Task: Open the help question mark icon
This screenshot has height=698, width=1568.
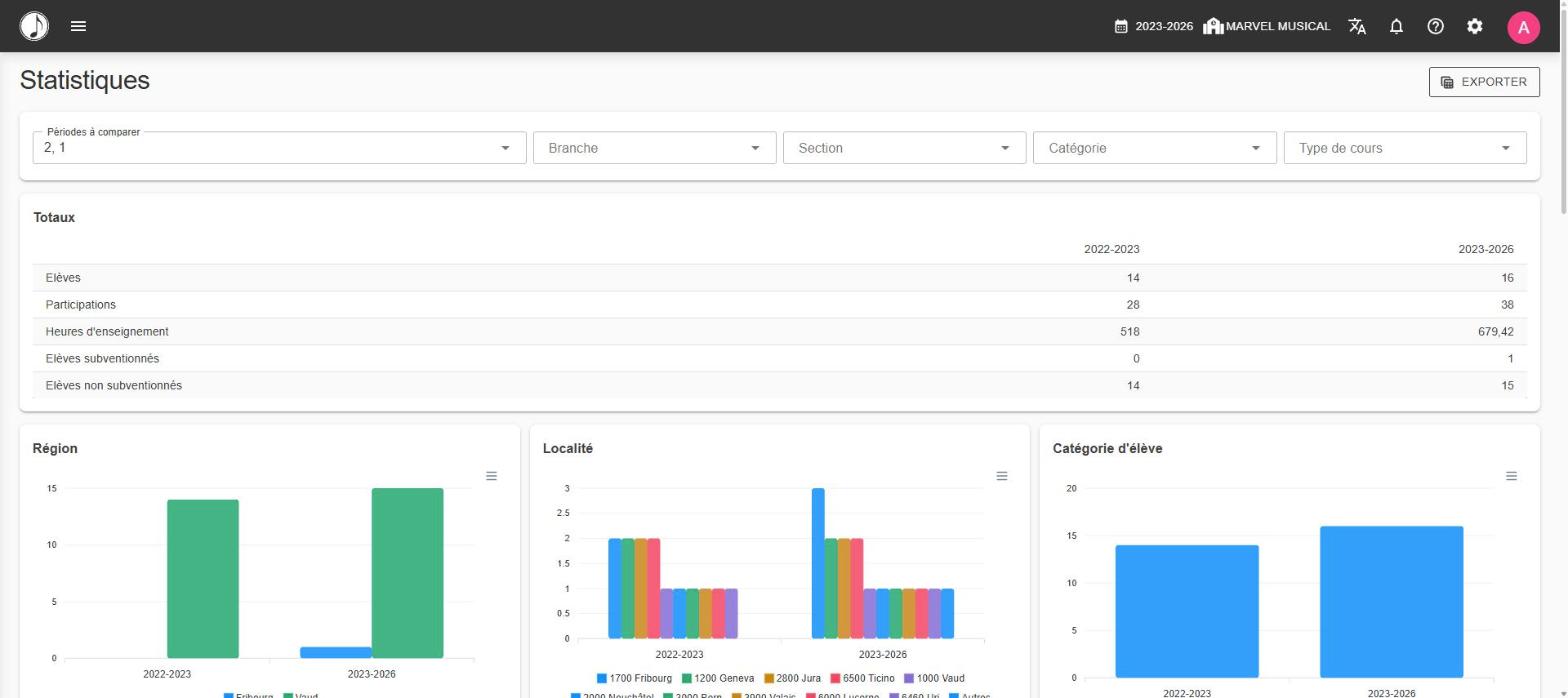Action: coord(1435,26)
